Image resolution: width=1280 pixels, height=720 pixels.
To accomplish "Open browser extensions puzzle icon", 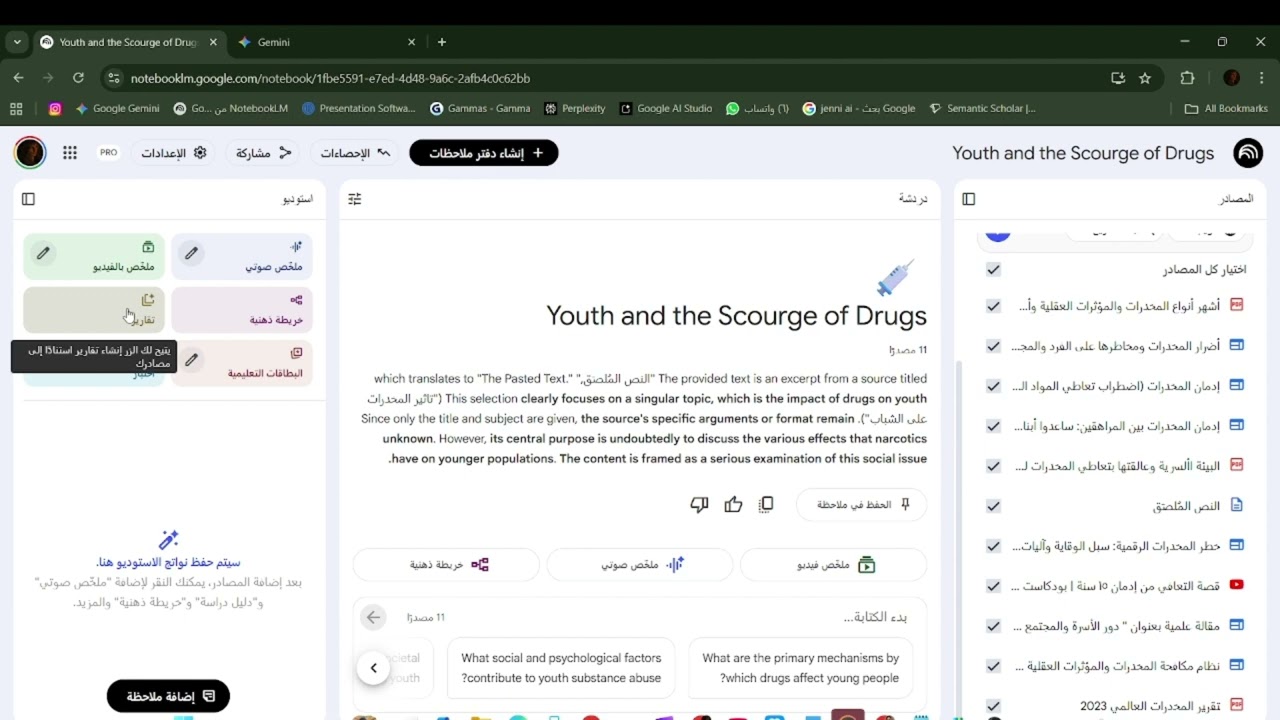I will point(1188,78).
